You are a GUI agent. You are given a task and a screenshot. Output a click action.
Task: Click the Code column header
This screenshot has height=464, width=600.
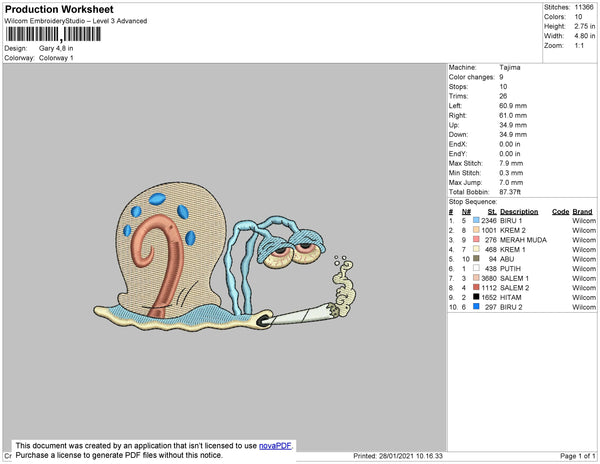(x=560, y=212)
